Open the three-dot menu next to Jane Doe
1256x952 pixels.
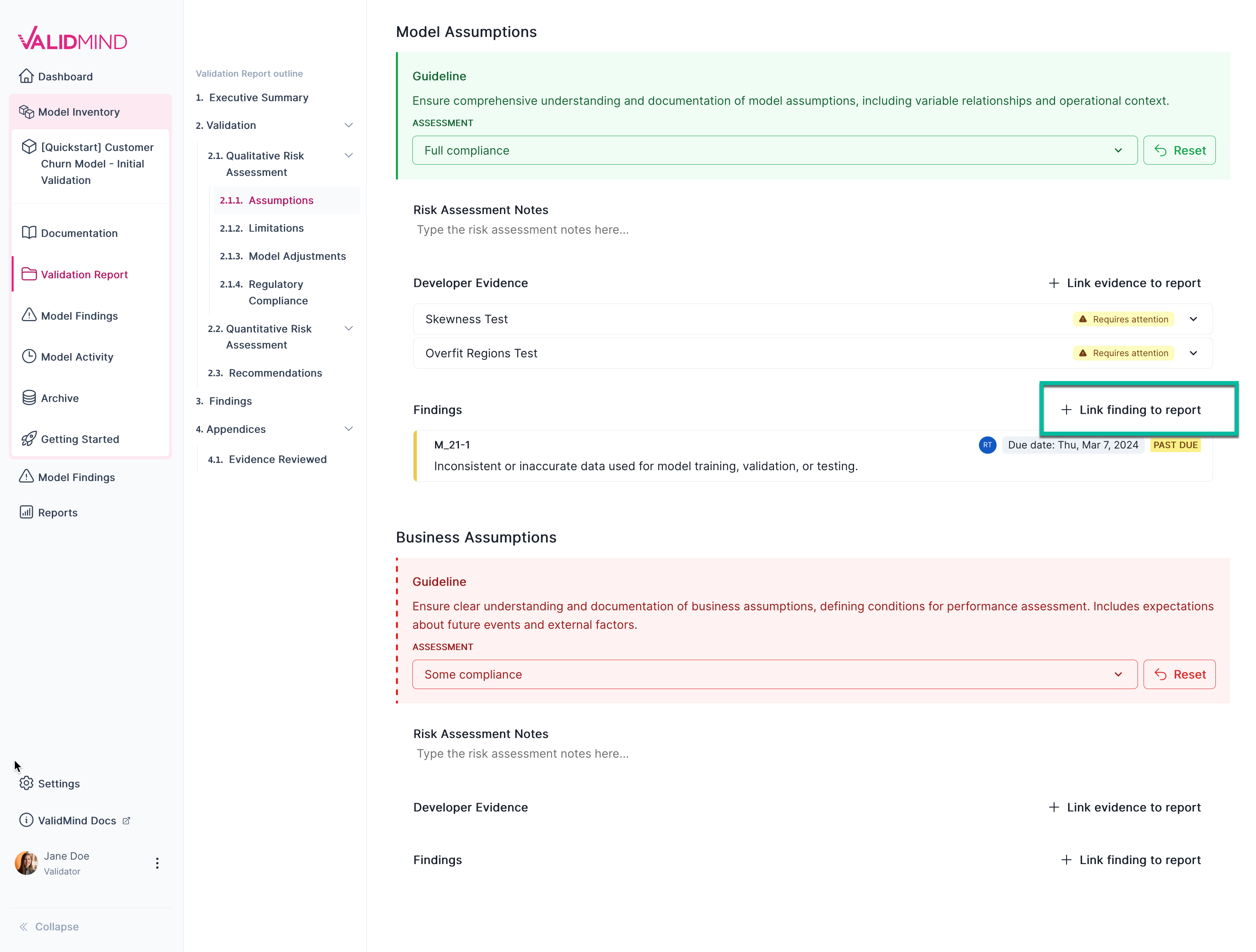157,862
